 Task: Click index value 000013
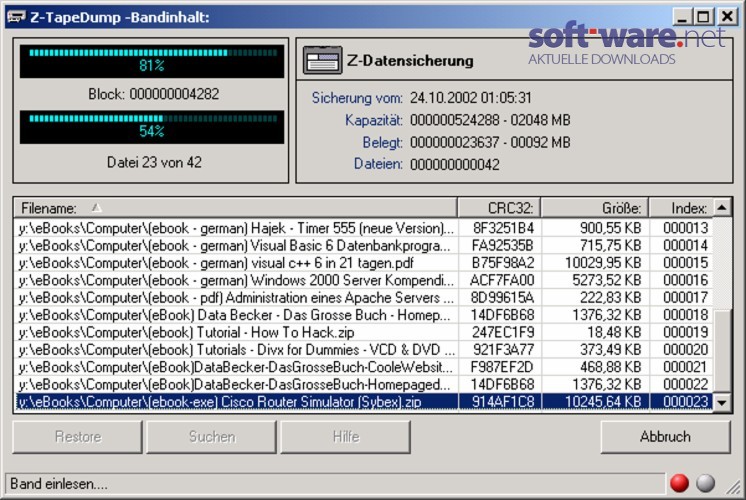[x=686, y=228]
